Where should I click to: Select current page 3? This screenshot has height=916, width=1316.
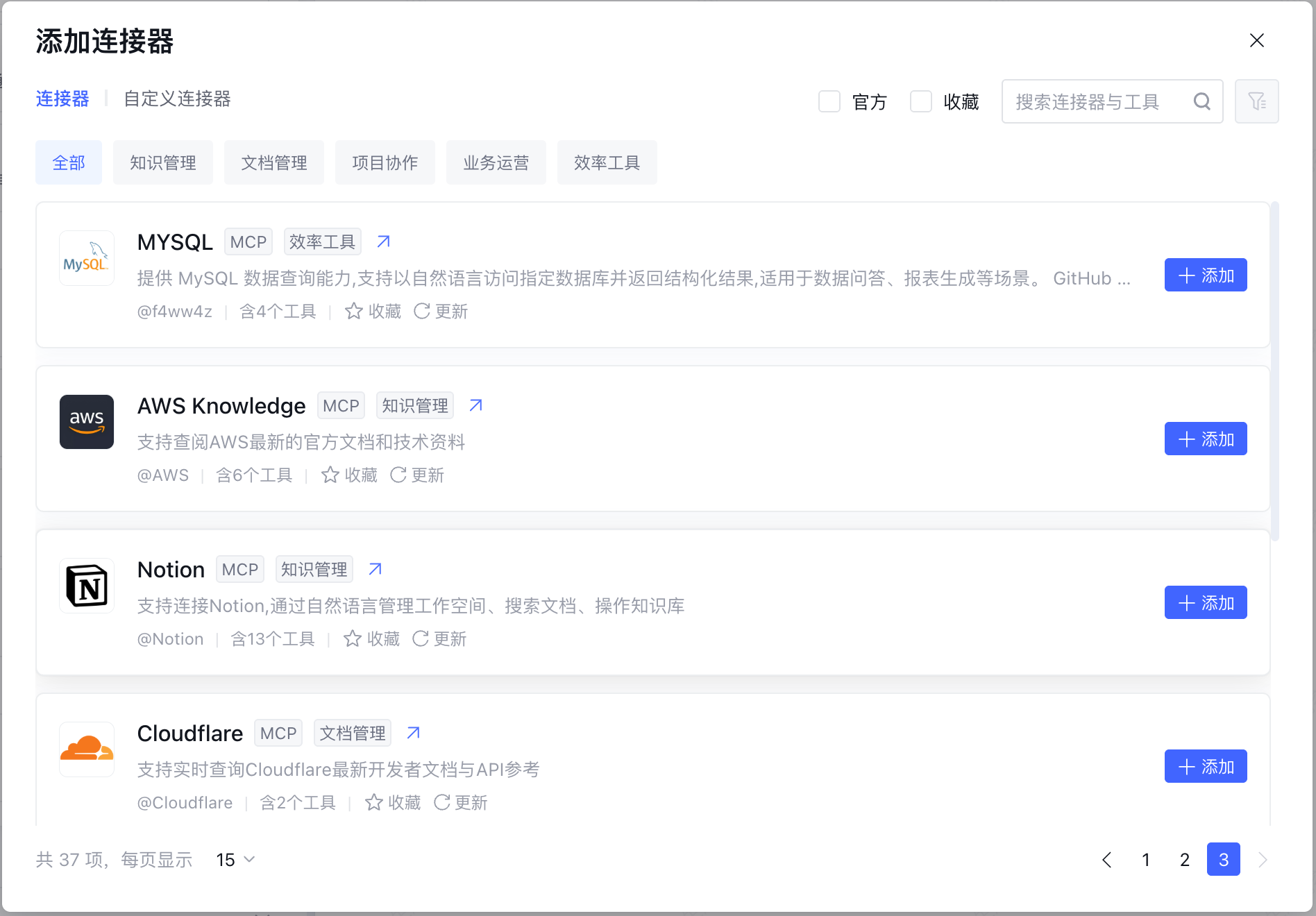(1224, 860)
